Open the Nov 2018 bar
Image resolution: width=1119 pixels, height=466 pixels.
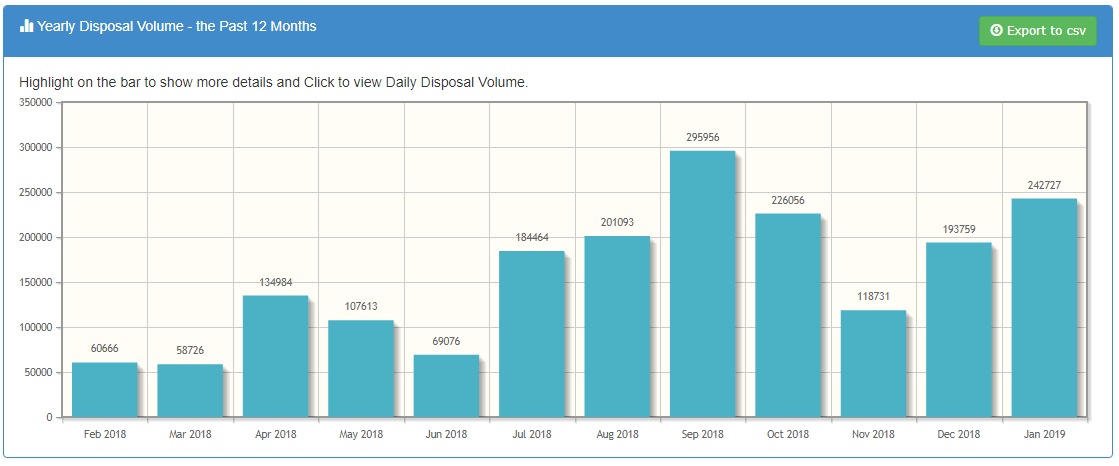click(x=874, y=363)
